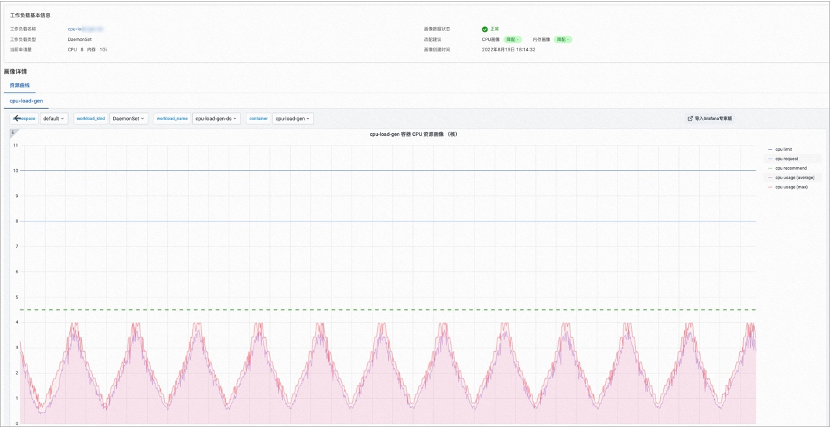Click the CPU画像 降配 tag
This screenshot has width=830, height=428.
click(511, 39)
